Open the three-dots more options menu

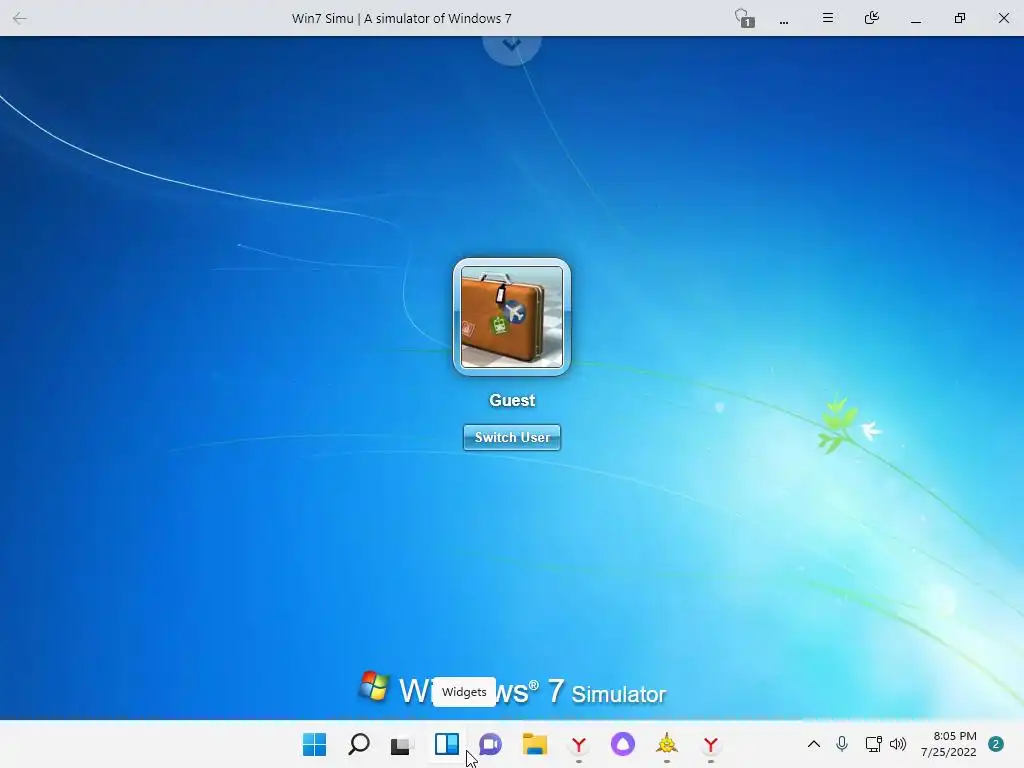(784, 20)
